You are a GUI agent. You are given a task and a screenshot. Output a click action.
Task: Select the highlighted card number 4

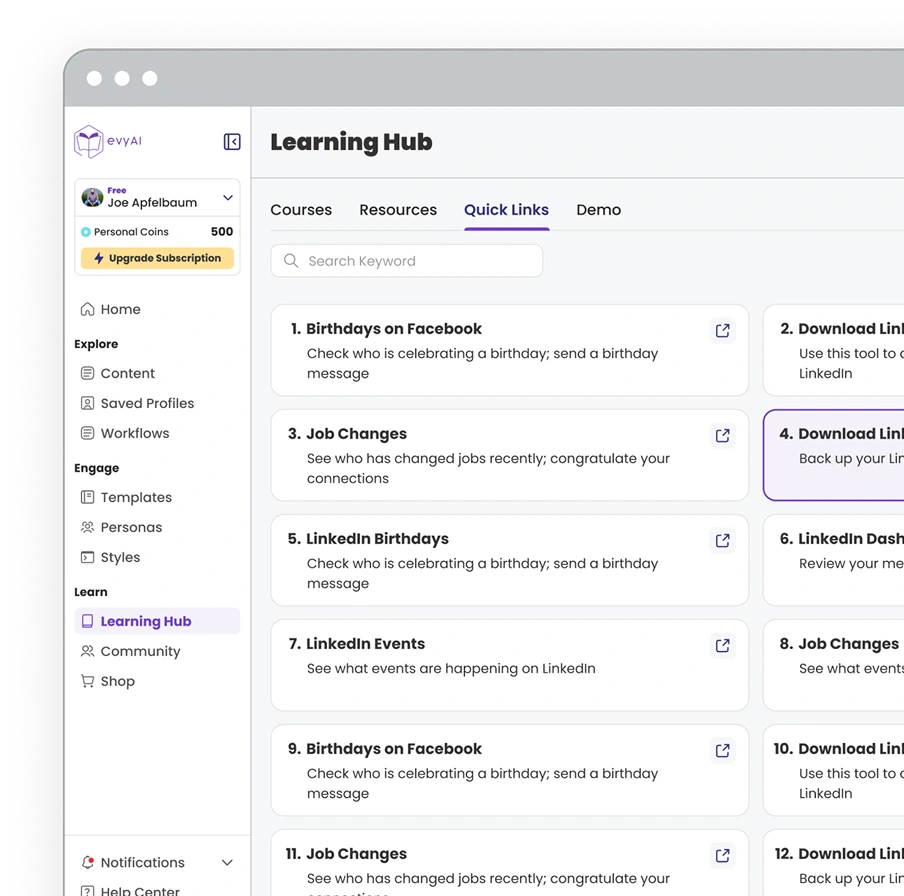834,455
